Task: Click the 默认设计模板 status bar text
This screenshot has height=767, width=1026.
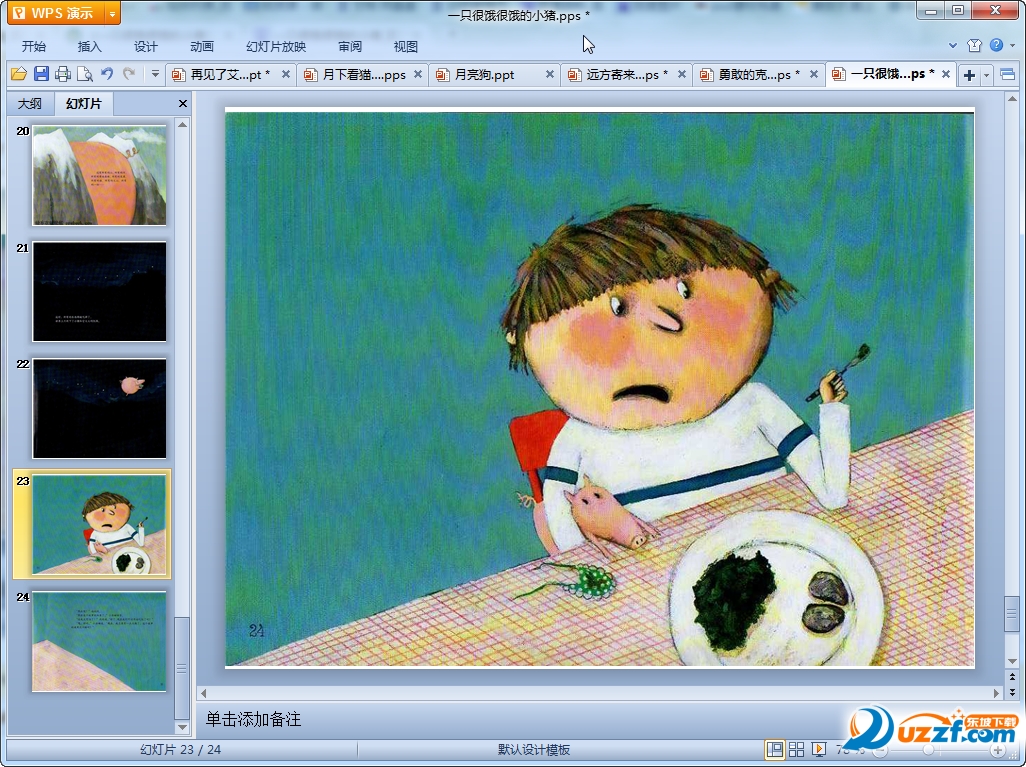Action: click(534, 750)
